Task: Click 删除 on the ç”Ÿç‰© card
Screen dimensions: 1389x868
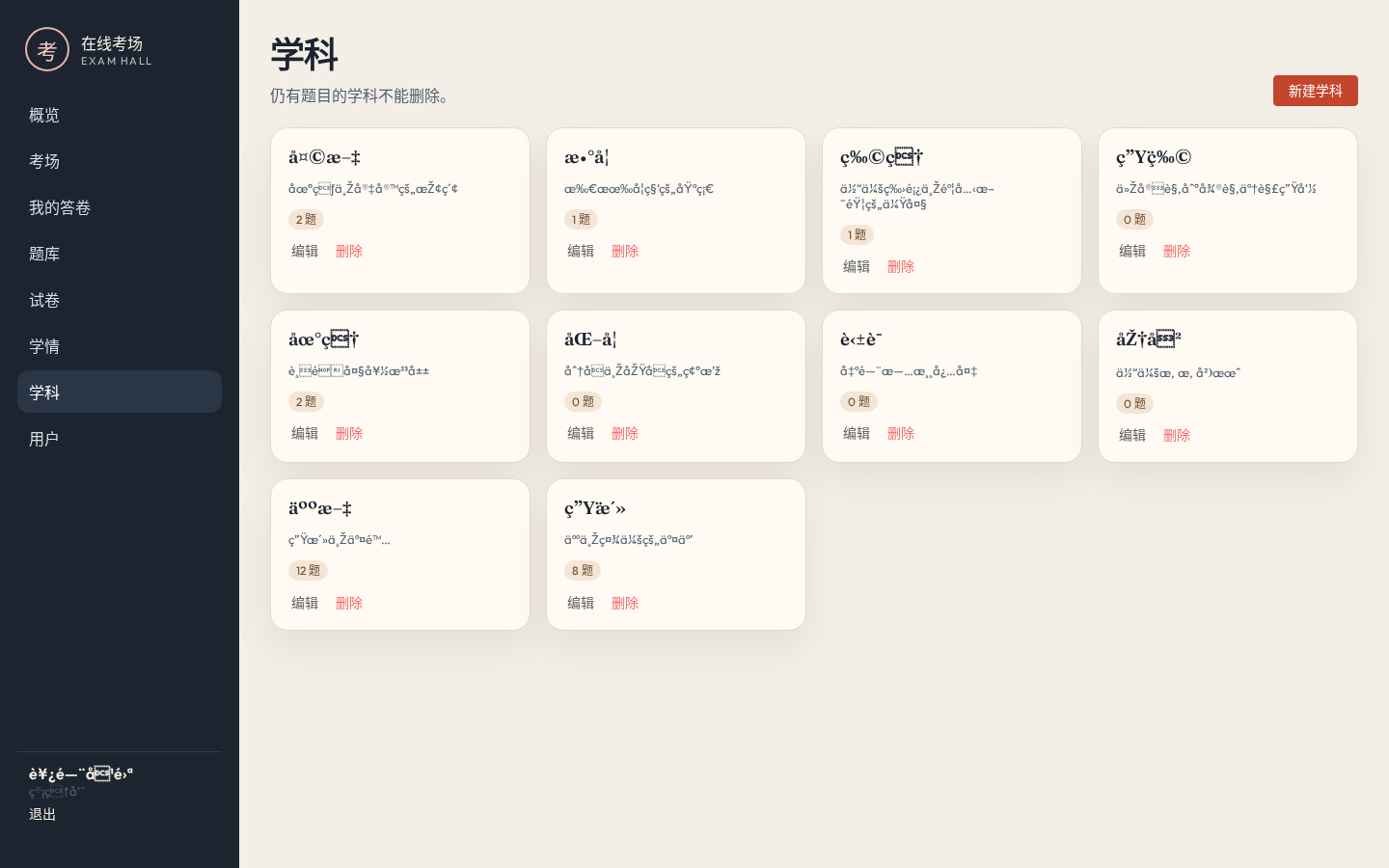Action: tap(1177, 251)
